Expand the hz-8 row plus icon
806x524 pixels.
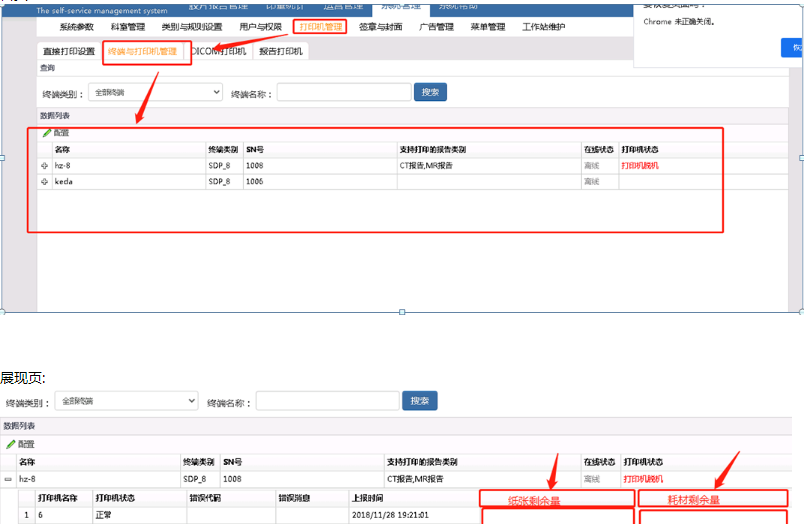(44, 166)
